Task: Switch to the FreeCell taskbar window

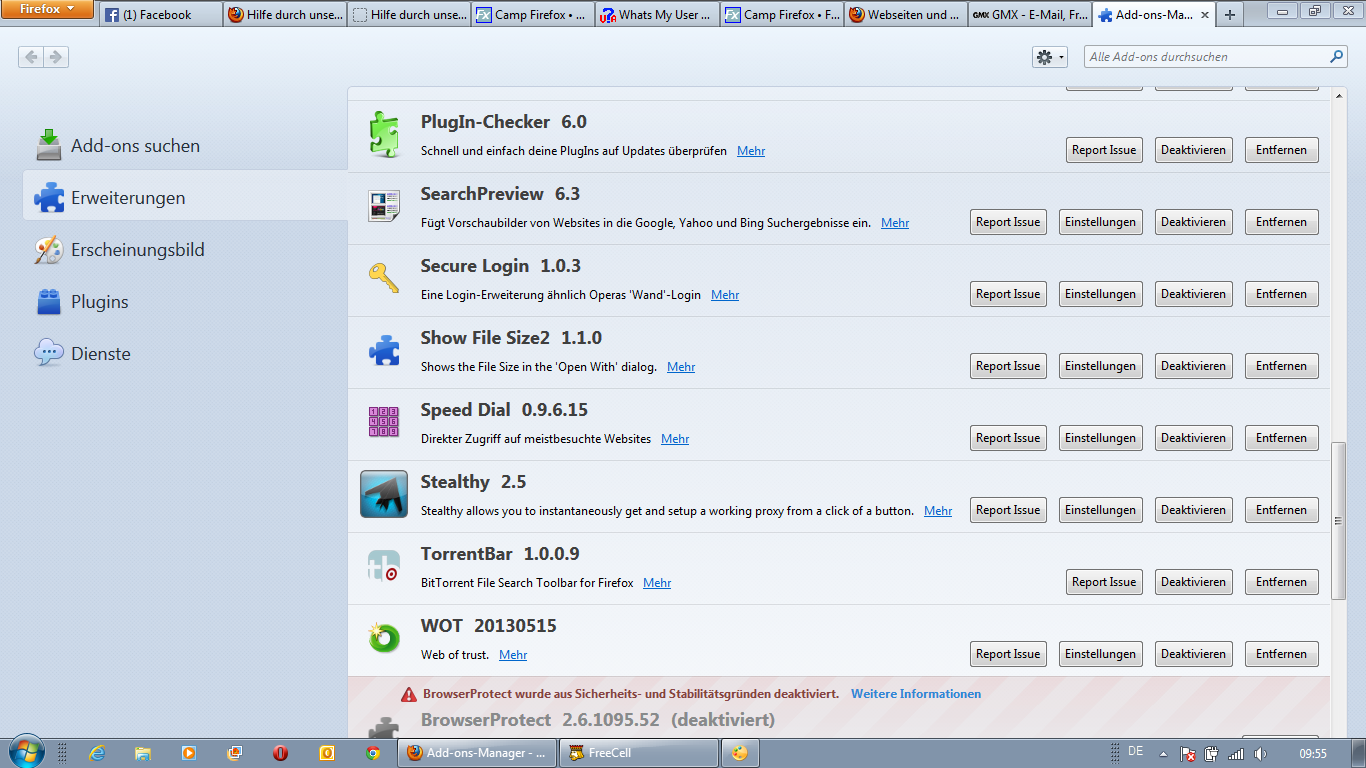Action: click(x=638, y=753)
